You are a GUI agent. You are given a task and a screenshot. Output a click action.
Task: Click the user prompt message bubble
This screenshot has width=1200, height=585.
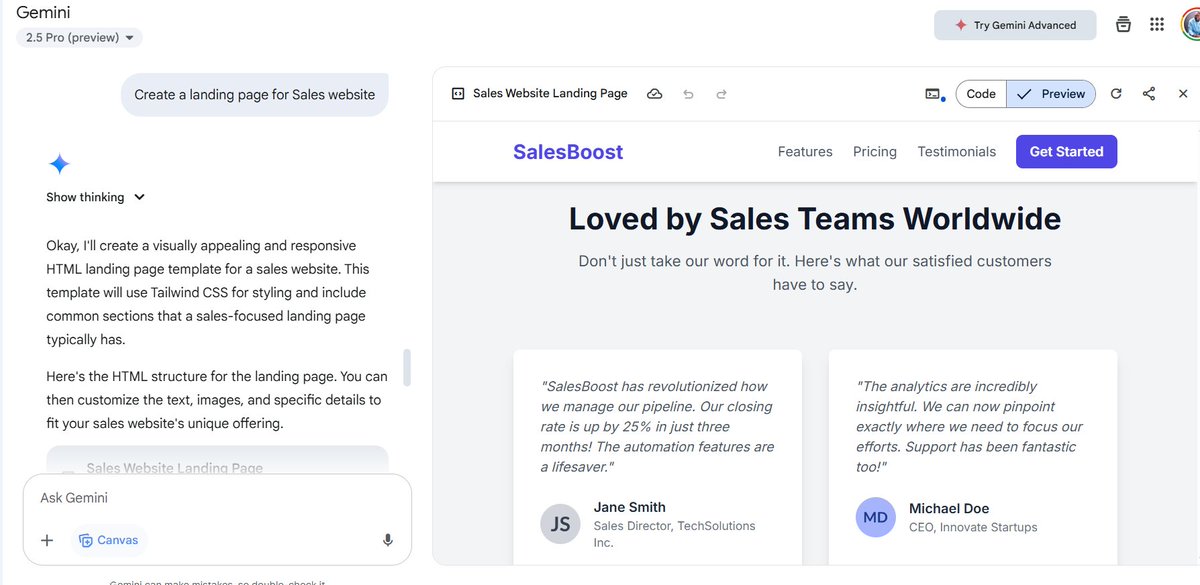(255, 95)
